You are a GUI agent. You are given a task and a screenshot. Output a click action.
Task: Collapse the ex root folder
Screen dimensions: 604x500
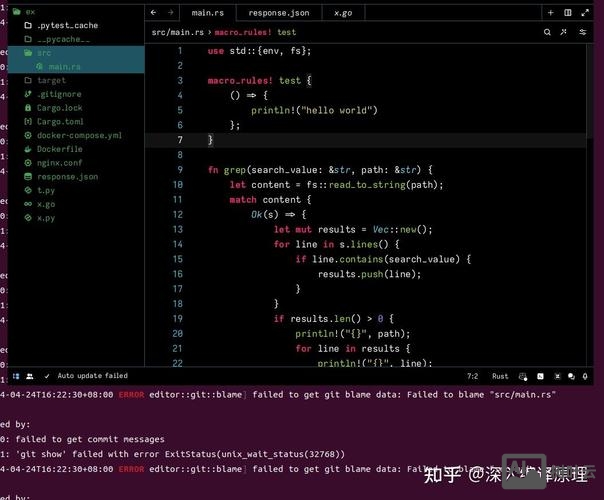click(16, 12)
